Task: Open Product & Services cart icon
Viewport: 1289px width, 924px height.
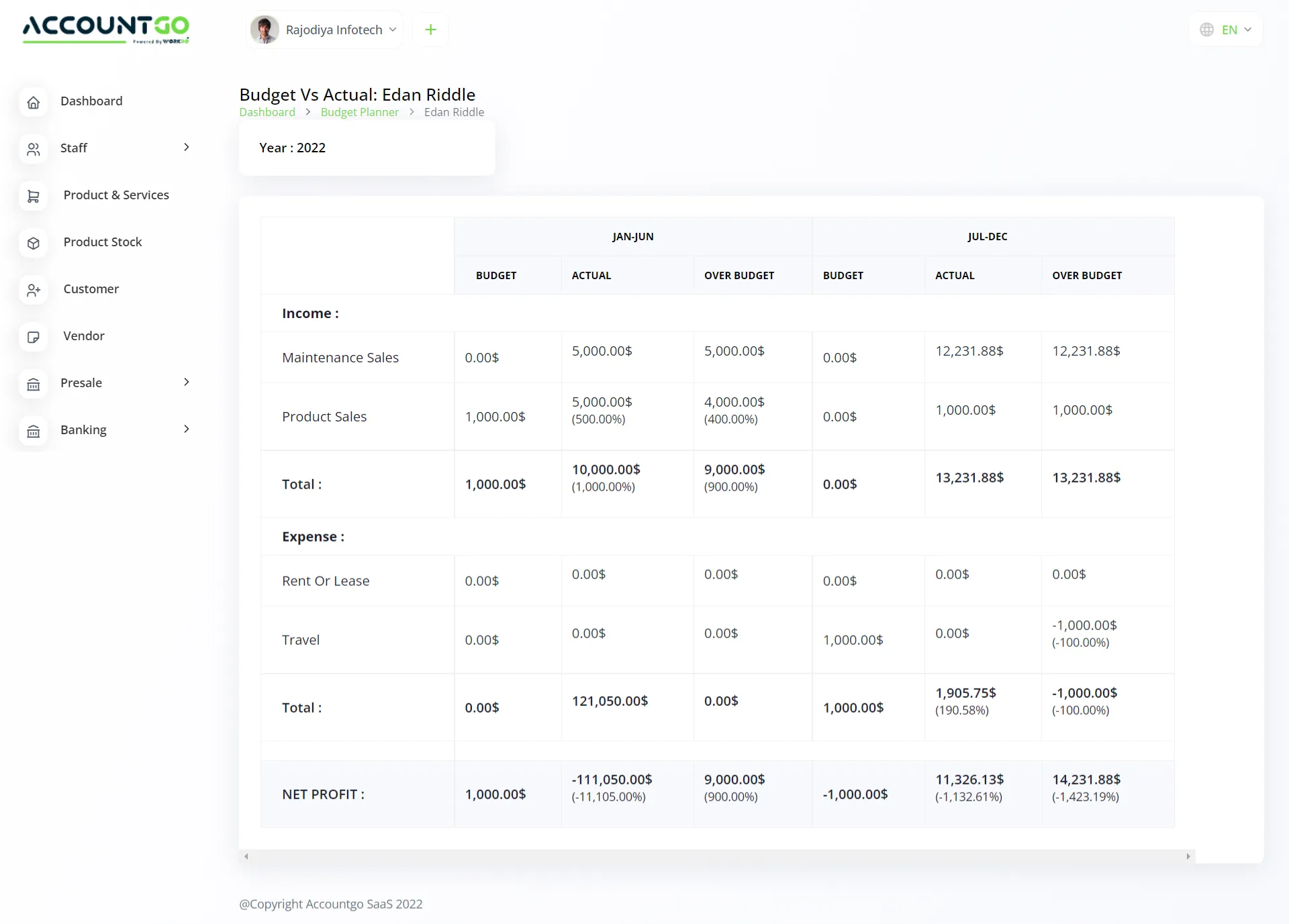Action: click(34, 196)
